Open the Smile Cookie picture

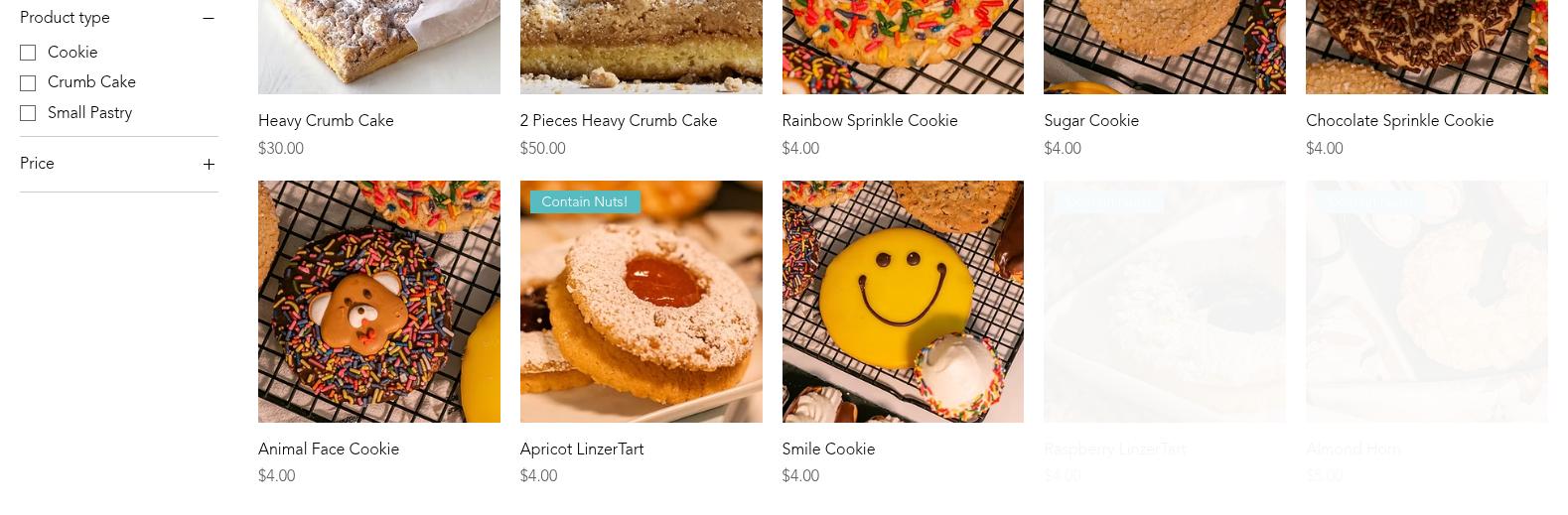click(x=903, y=302)
